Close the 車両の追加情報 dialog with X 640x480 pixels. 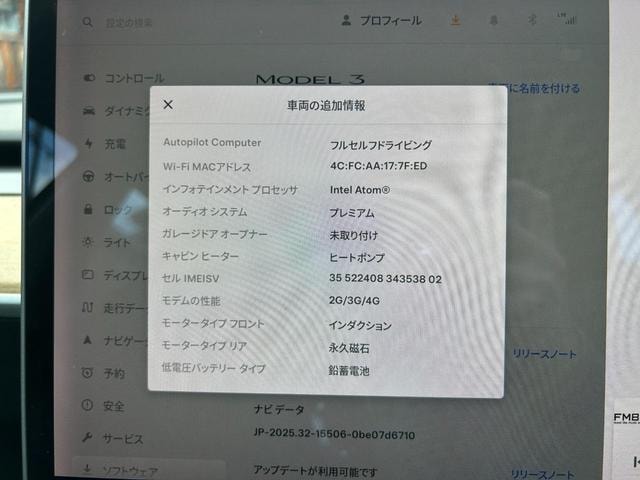pyautogui.click(x=168, y=104)
